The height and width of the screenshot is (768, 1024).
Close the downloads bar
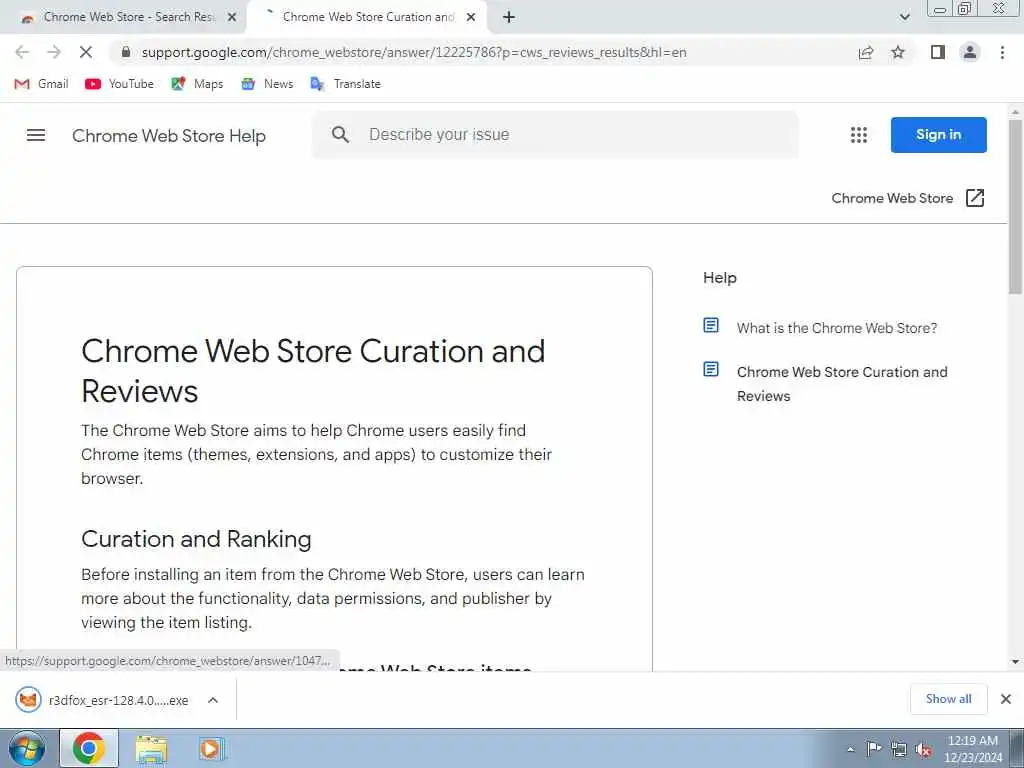tap(1006, 699)
